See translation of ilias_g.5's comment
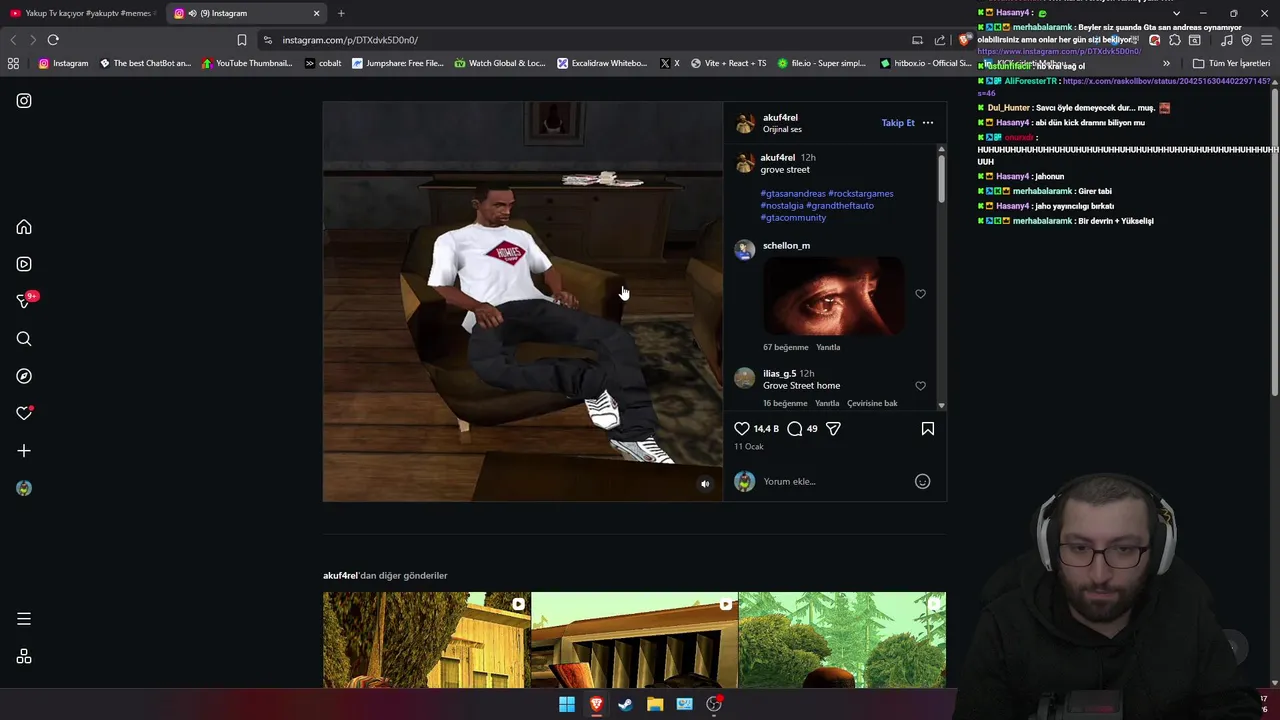 (x=872, y=404)
